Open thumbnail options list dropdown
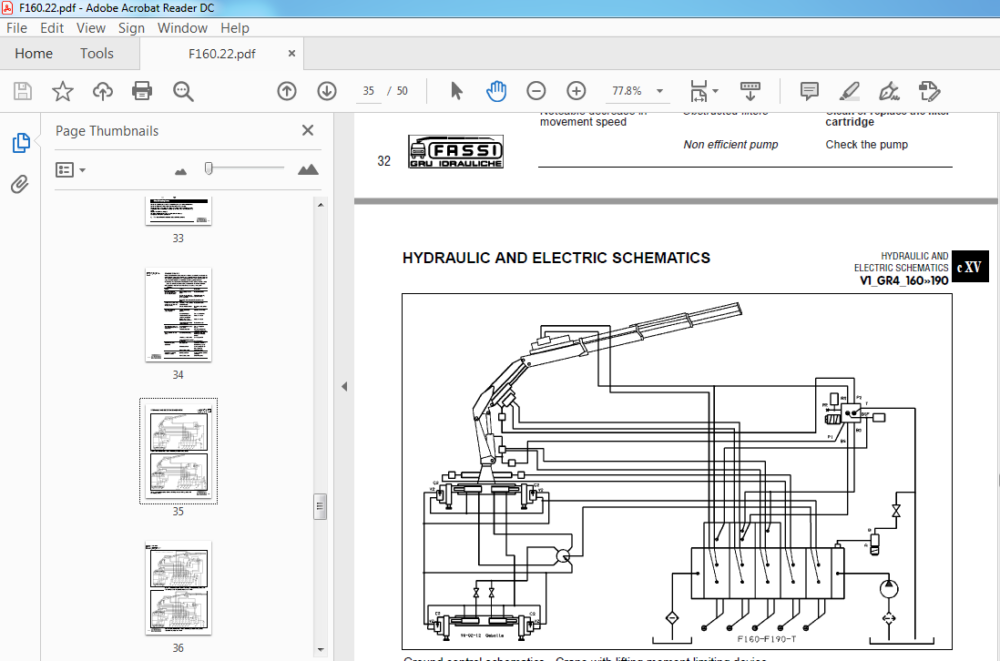Screen dimensions: 1000x661 [70, 170]
